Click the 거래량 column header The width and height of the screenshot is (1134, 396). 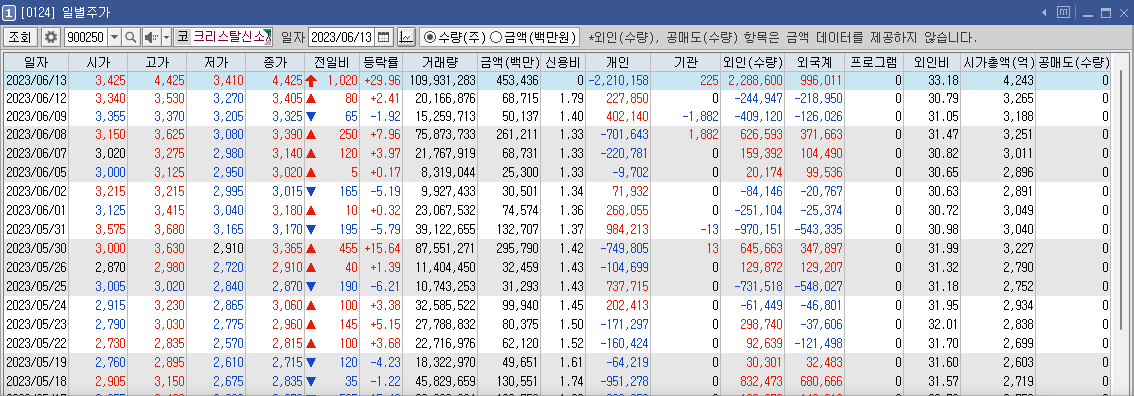pyautogui.click(x=440, y=63)
